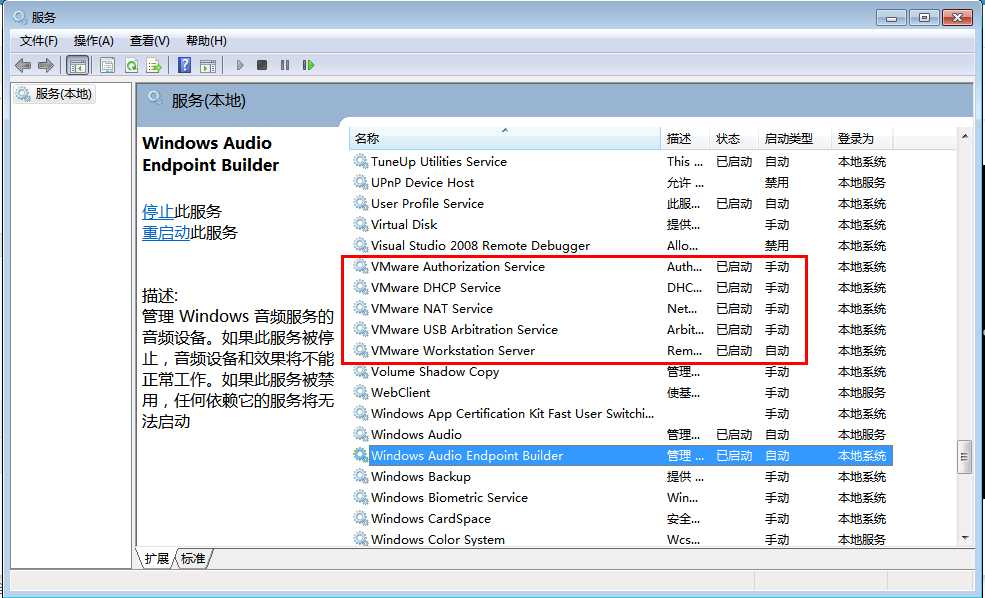985x598 pixels.
Task: Sort by the 名称 column header
Action: click(x=505, y=139)
